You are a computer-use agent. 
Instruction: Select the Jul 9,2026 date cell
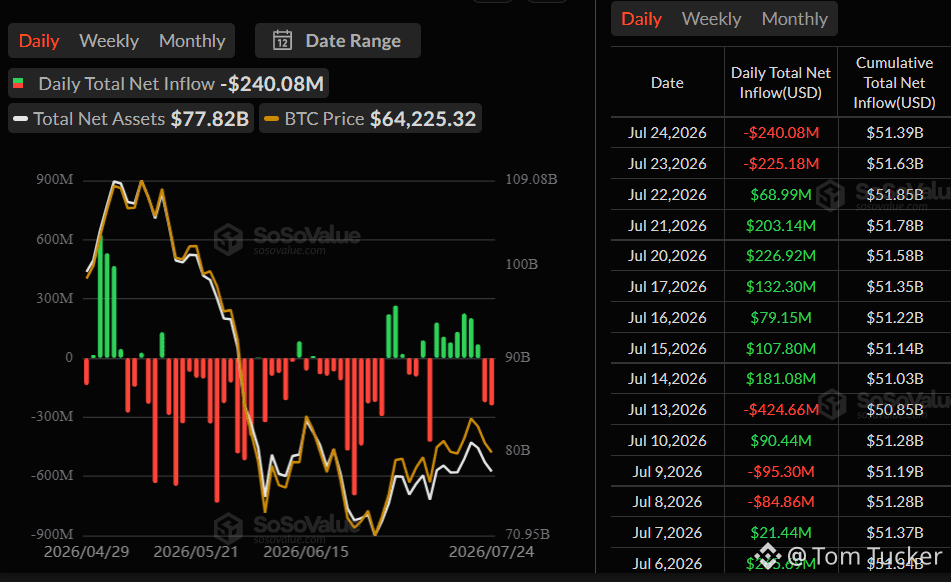coord(667,471)
